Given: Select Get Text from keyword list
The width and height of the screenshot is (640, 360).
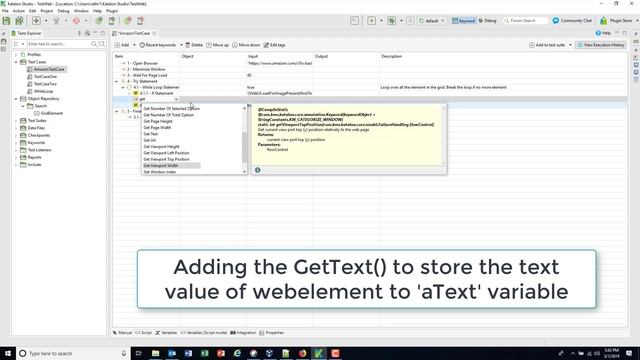Looking at the screenshot, I should tap(151, 134).
